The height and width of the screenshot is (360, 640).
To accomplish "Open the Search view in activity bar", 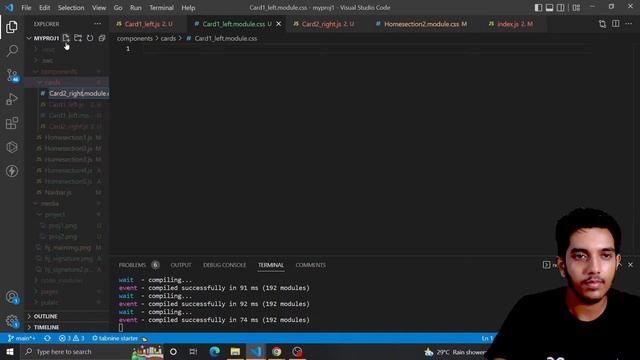I will [12, 51].
